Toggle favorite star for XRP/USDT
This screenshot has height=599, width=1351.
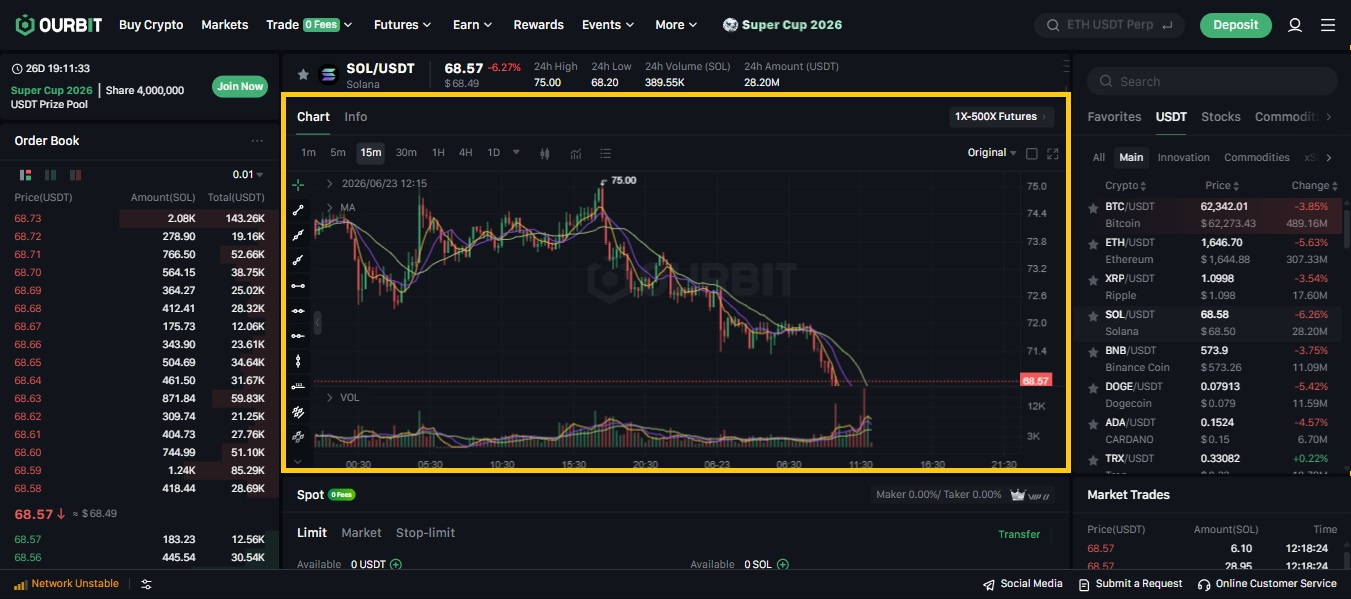click(x=1093, y=279)
